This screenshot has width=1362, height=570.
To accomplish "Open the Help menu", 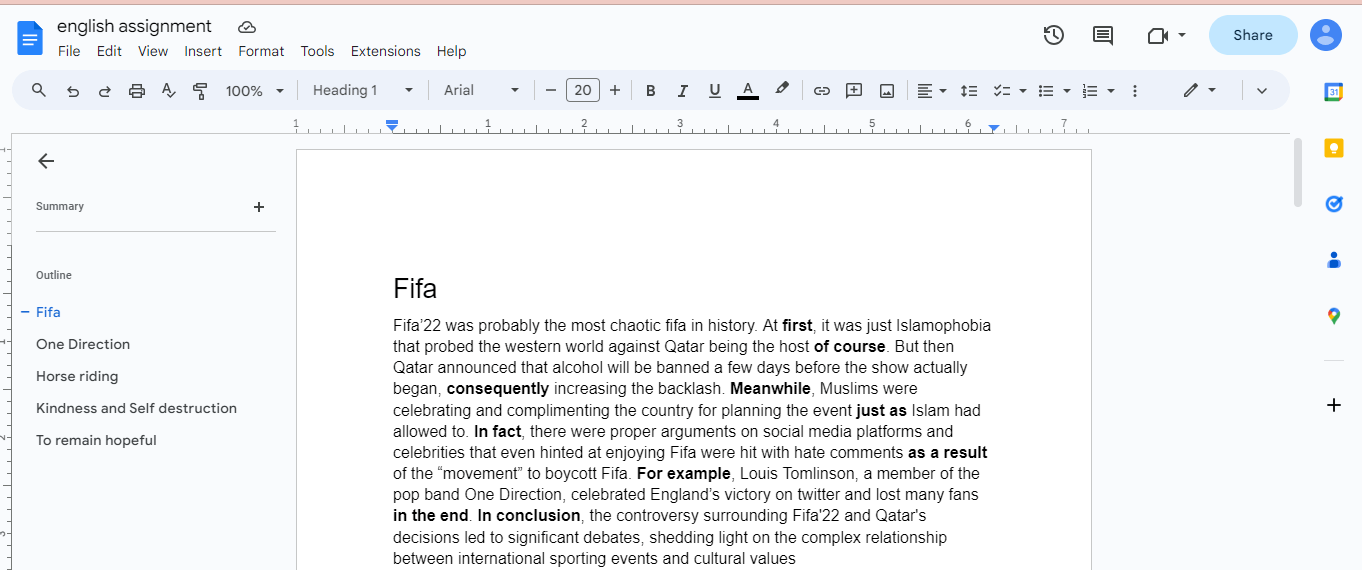I will [x=451, y=51].
